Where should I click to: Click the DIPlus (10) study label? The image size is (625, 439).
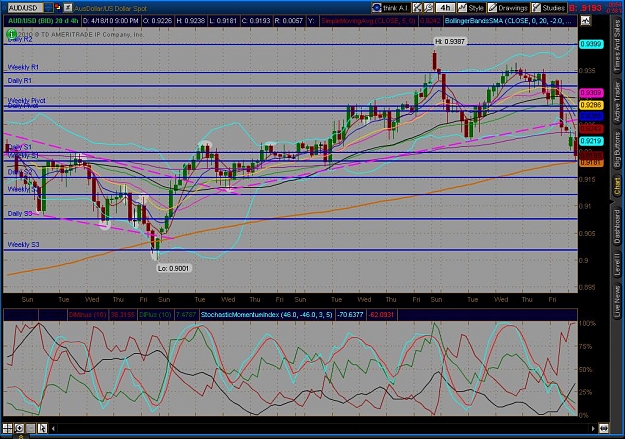[x=156, y=315]
